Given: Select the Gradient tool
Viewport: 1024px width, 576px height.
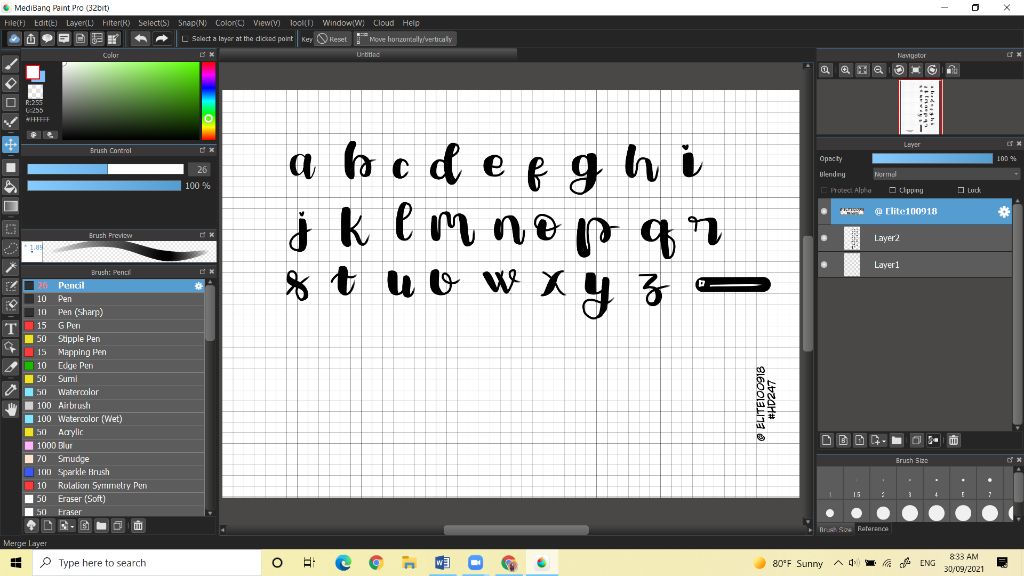Looking at the screenshot, I should (x=10, y=206).
